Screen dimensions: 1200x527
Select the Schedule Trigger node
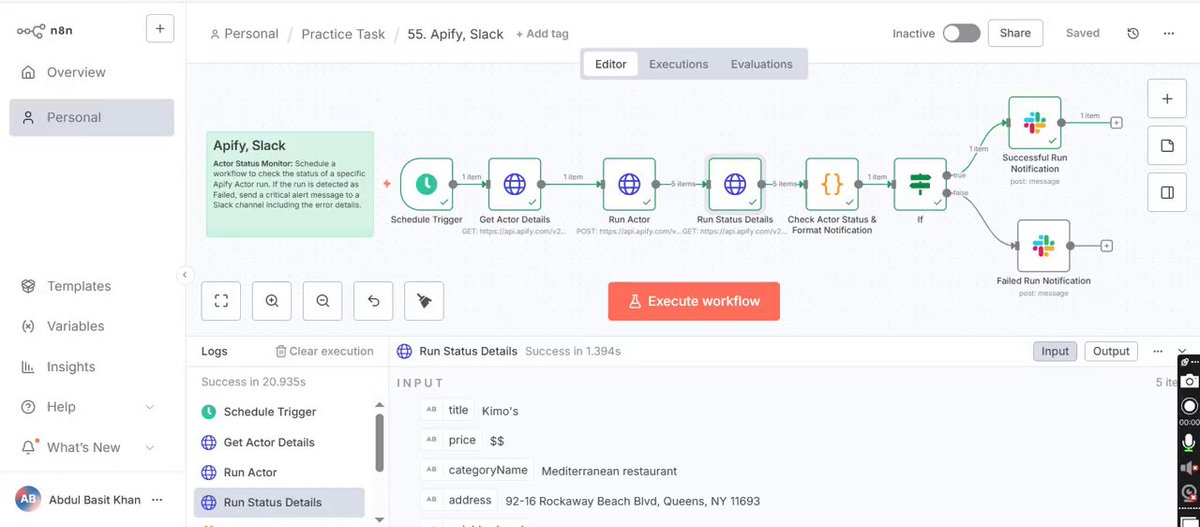(426, 184)
